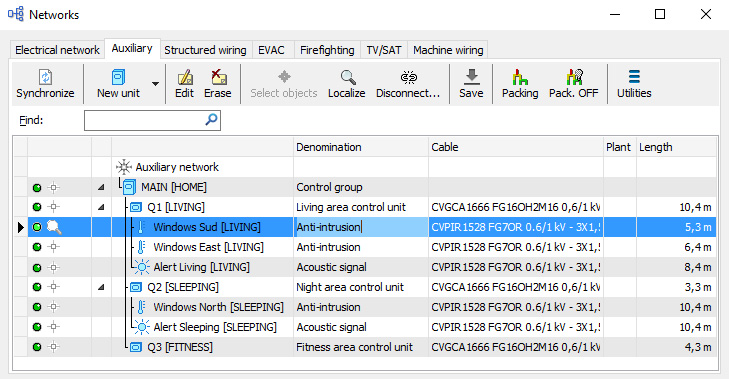
Task: Click locate crosshair icon in Windows East row
Action: click(x=53, y=247)
